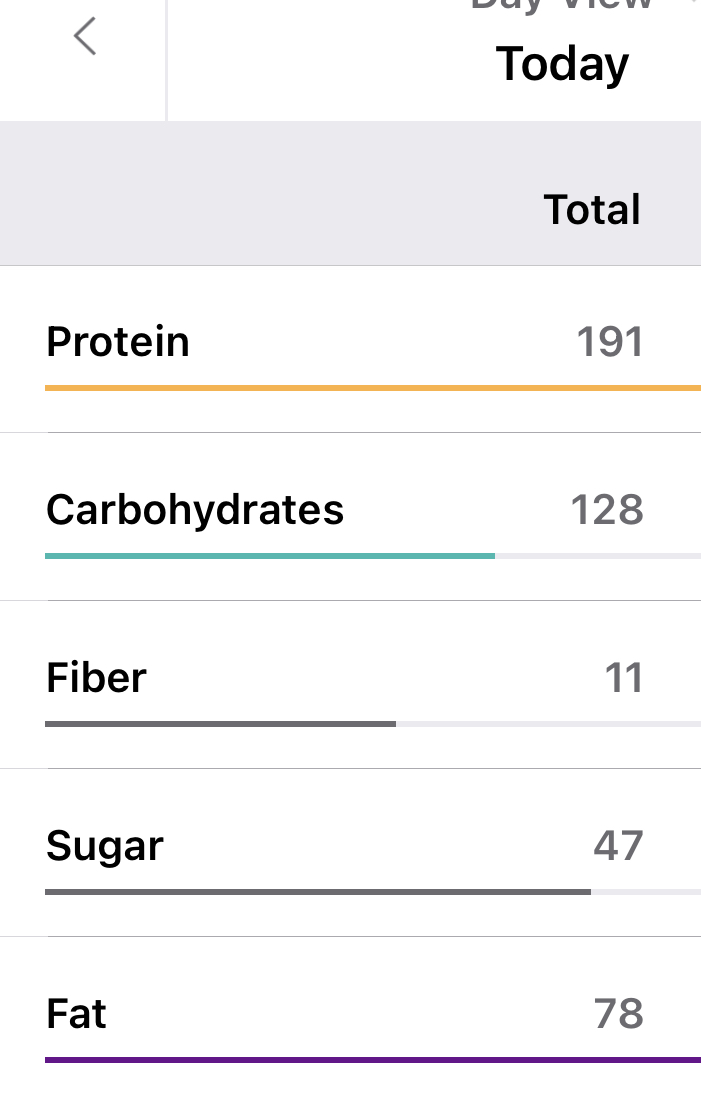Click the unfilled end of the Carbohydrates bar

(x=598, y=555)
